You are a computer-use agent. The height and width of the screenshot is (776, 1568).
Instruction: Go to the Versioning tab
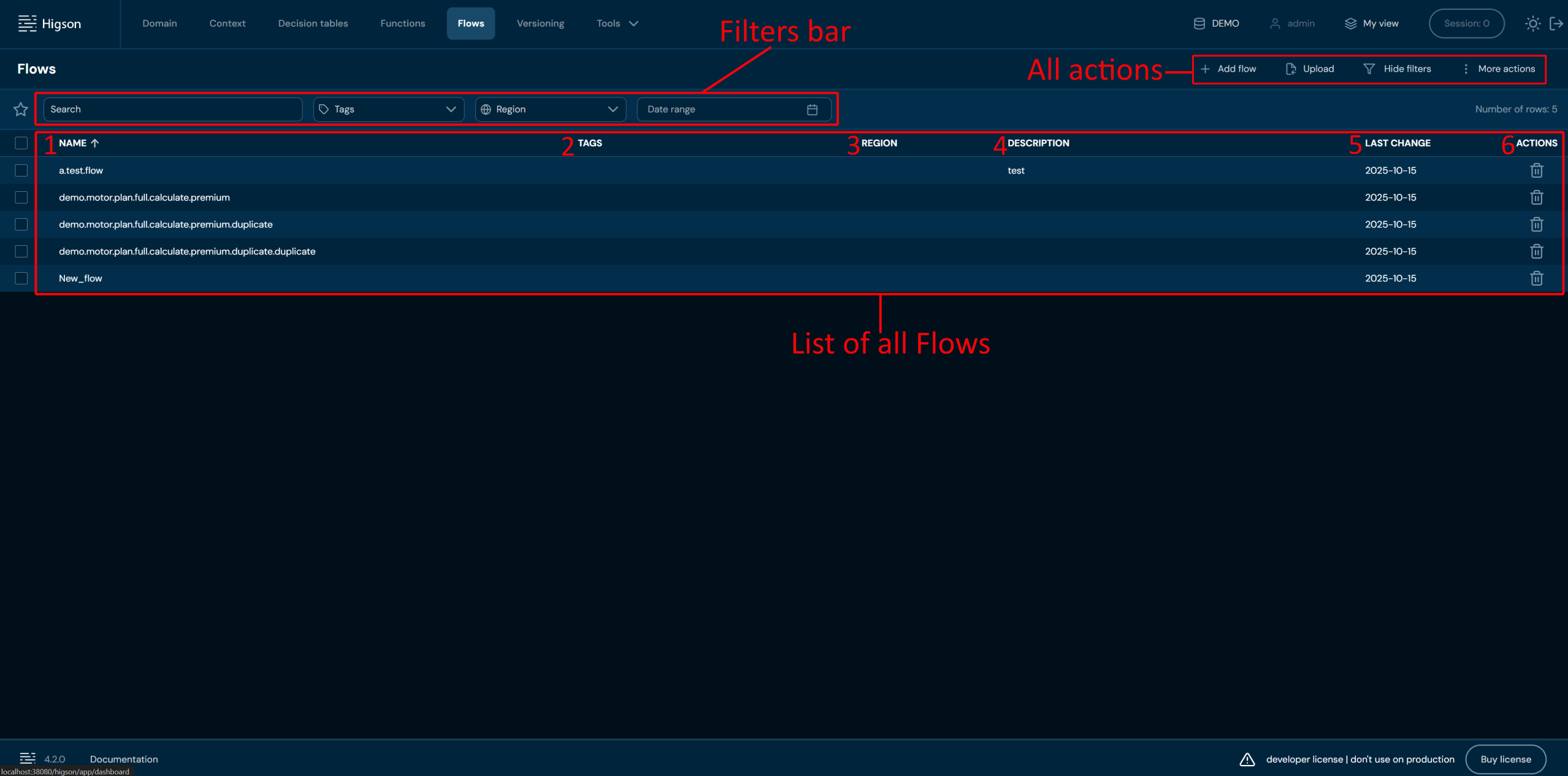(x=540, y=23)
